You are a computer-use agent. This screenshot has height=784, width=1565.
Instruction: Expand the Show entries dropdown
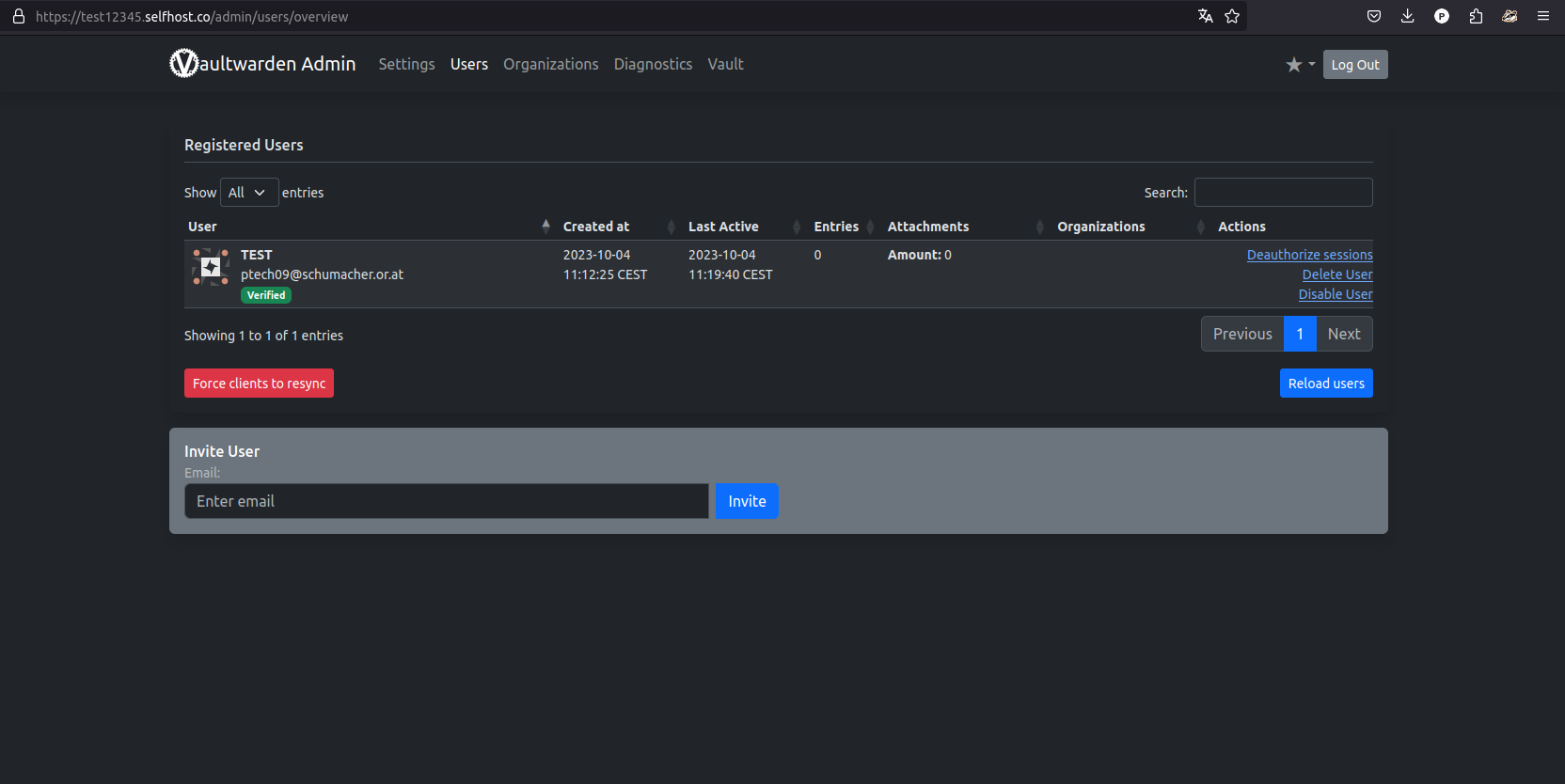(x=249, y=192)
